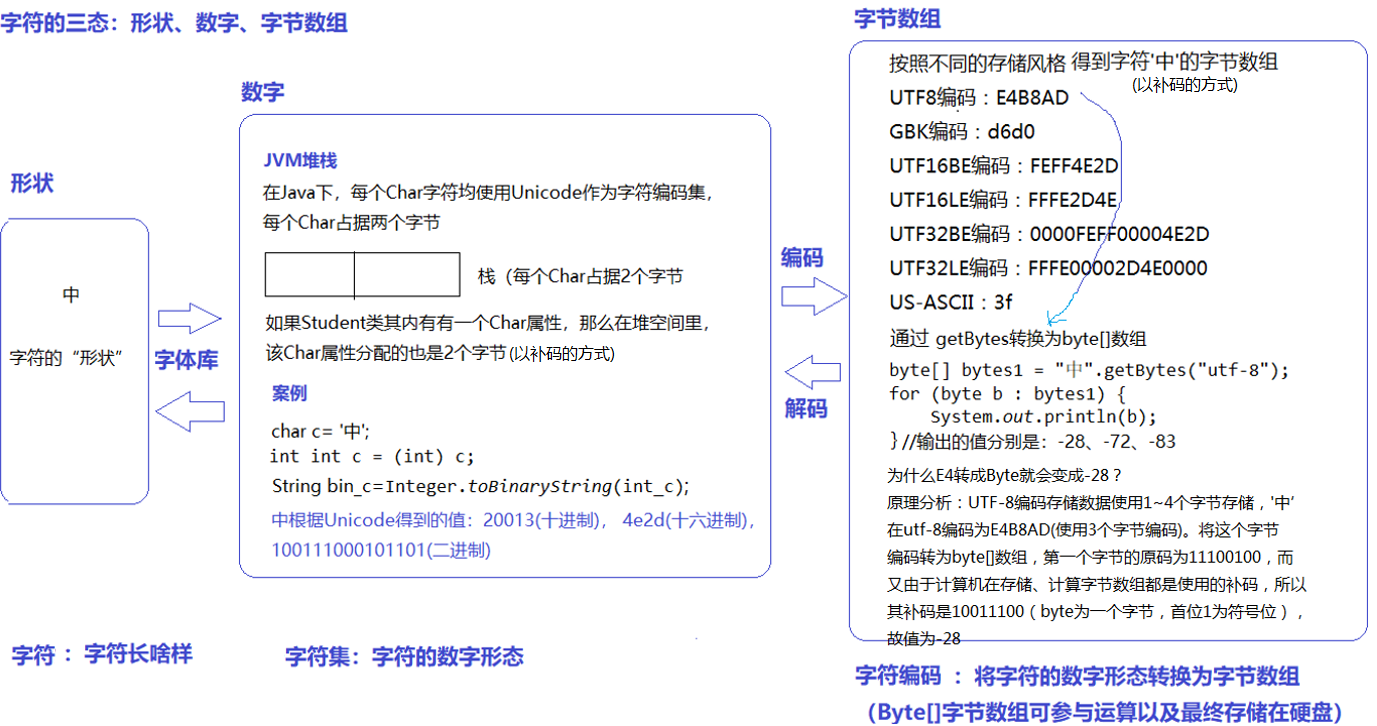Select the line 每个Char占据两个字节

tap(351, 222)
